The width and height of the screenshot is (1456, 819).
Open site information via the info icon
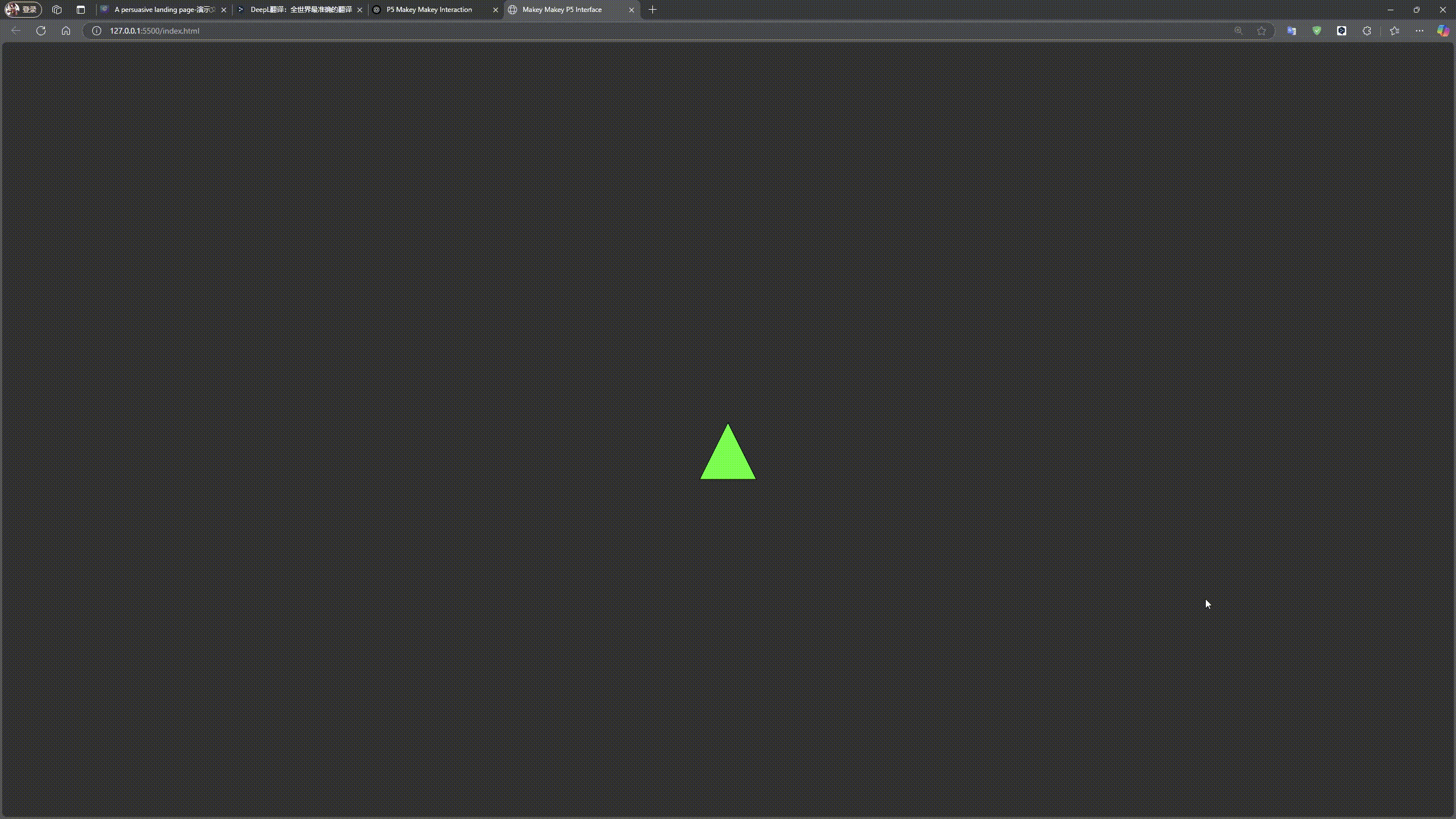tap(96, 31)
